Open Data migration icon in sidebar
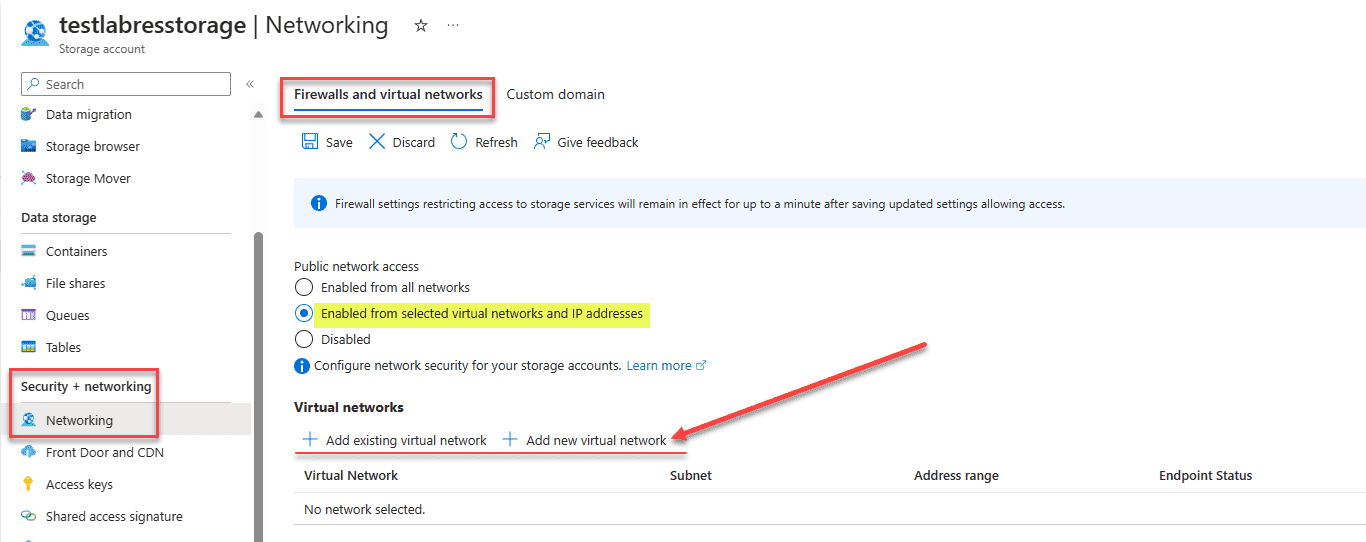Screen dimensions: 1366x542 tap(29, 115)
